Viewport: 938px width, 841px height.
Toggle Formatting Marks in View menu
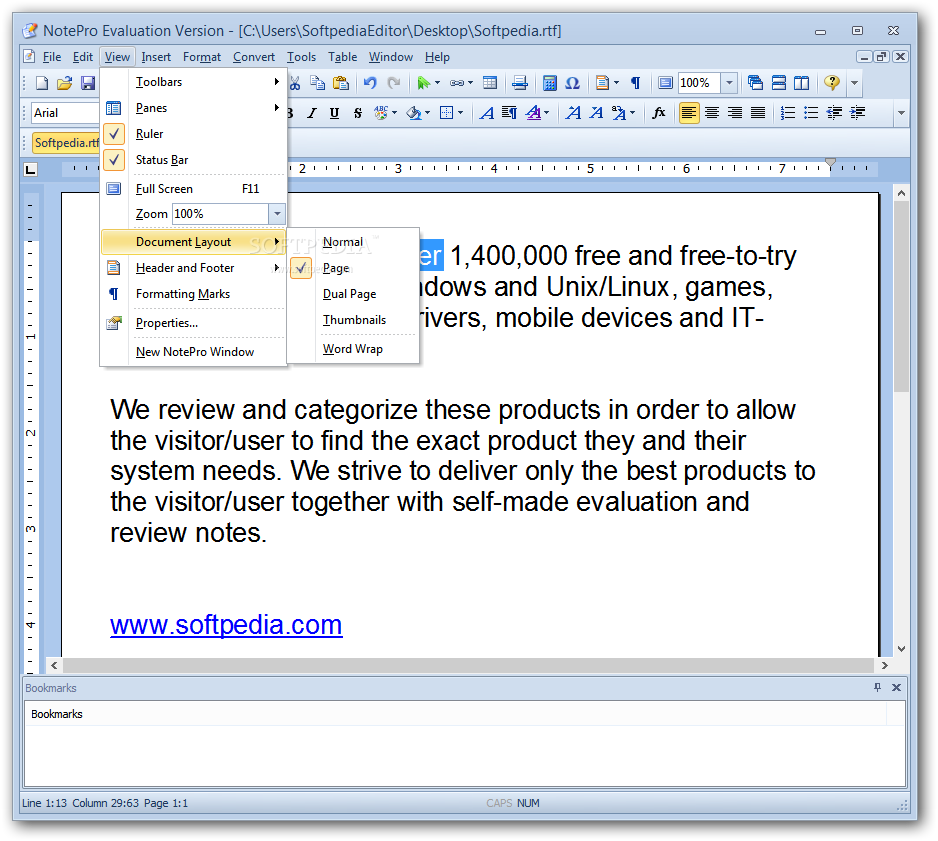click(193, 294)
